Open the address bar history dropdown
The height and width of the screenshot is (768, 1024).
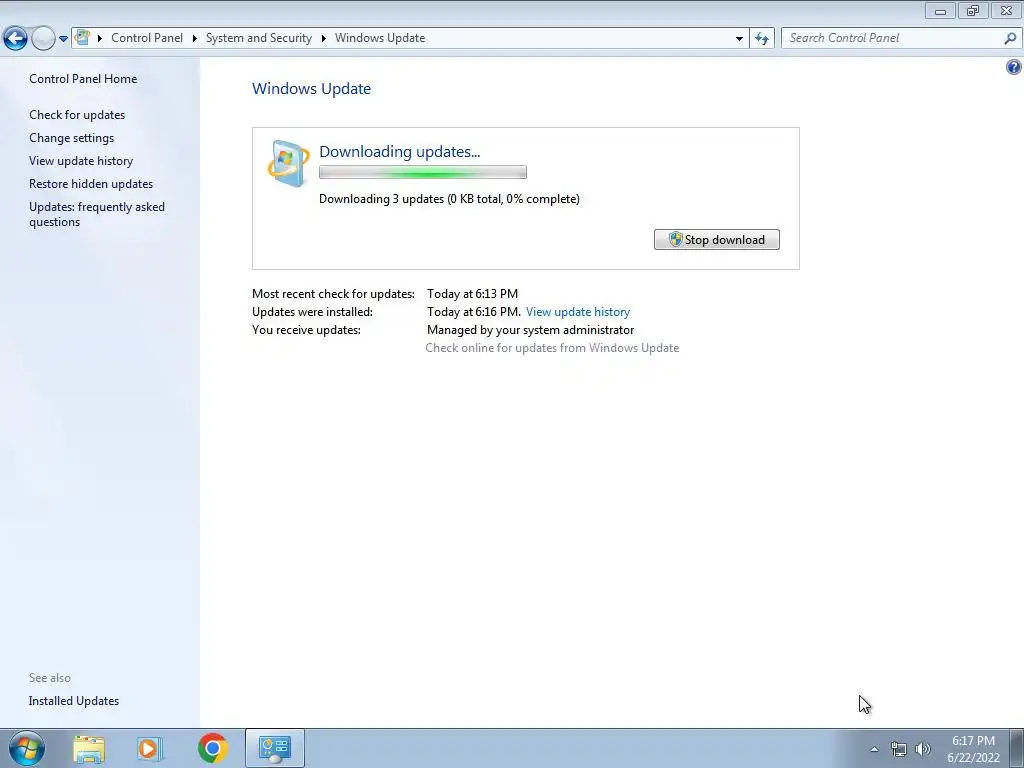coord(739,39)
